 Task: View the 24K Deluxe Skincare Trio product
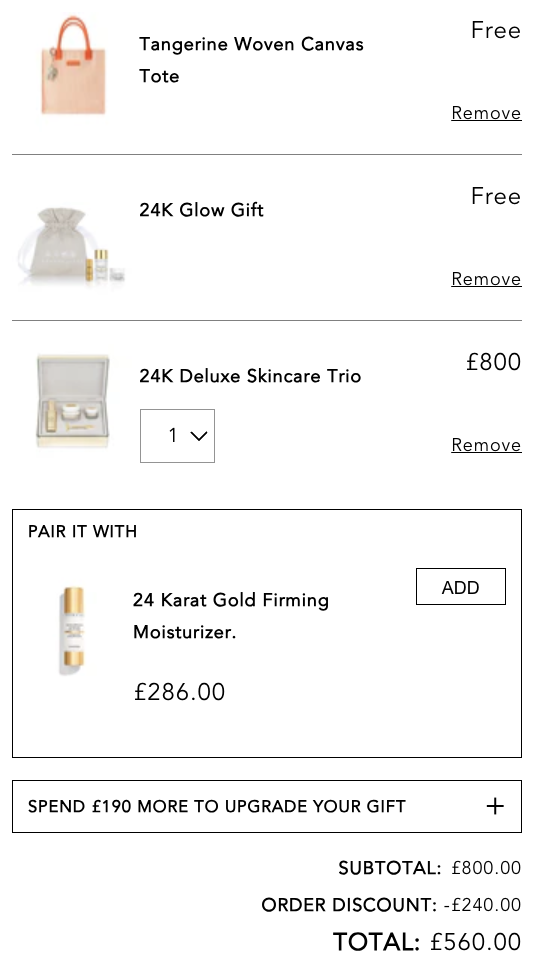[250, 376]
